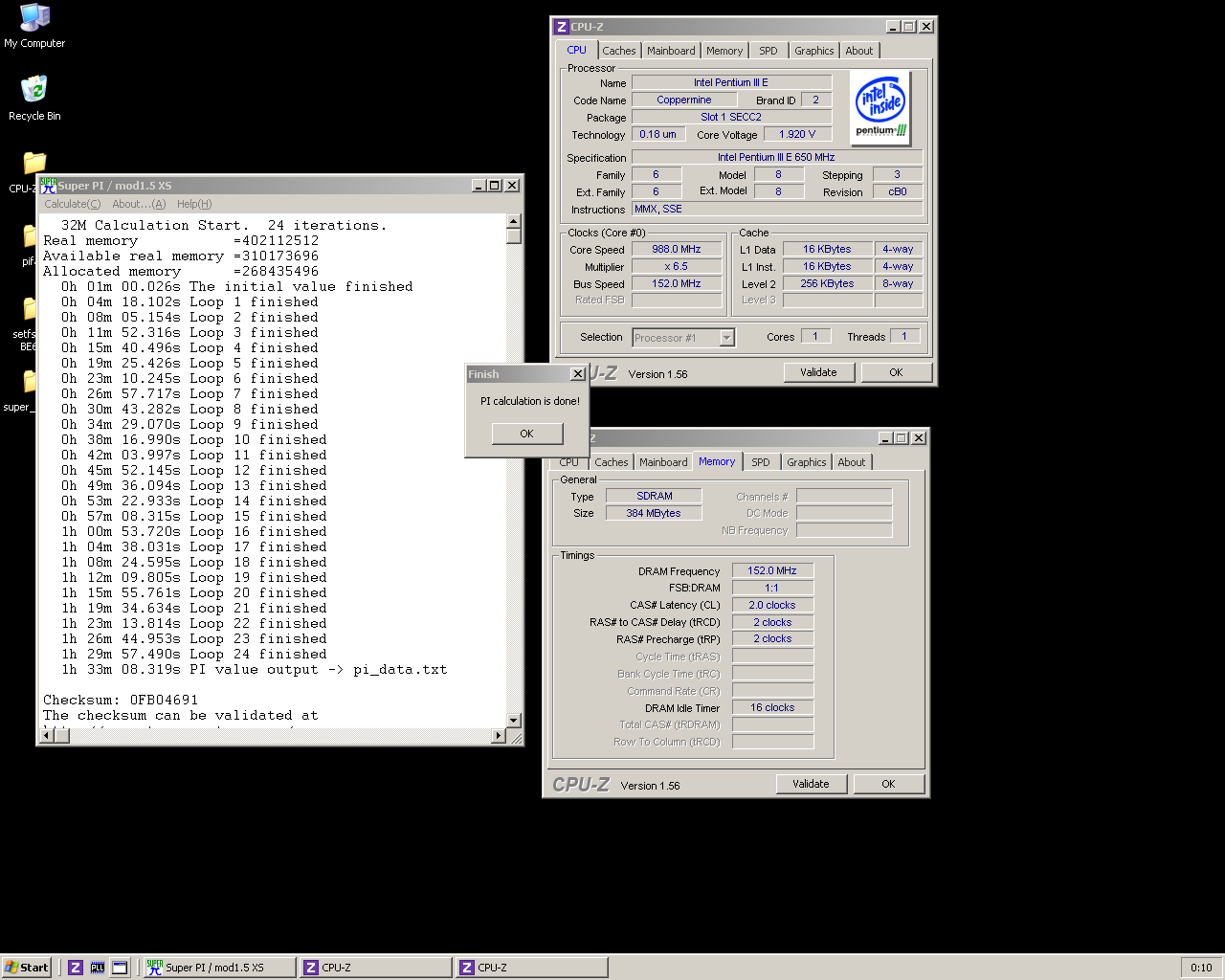Click the system tray clock showing 0:10
Viewport: 1225px width, 980px height.
[x=1201, y=968]
